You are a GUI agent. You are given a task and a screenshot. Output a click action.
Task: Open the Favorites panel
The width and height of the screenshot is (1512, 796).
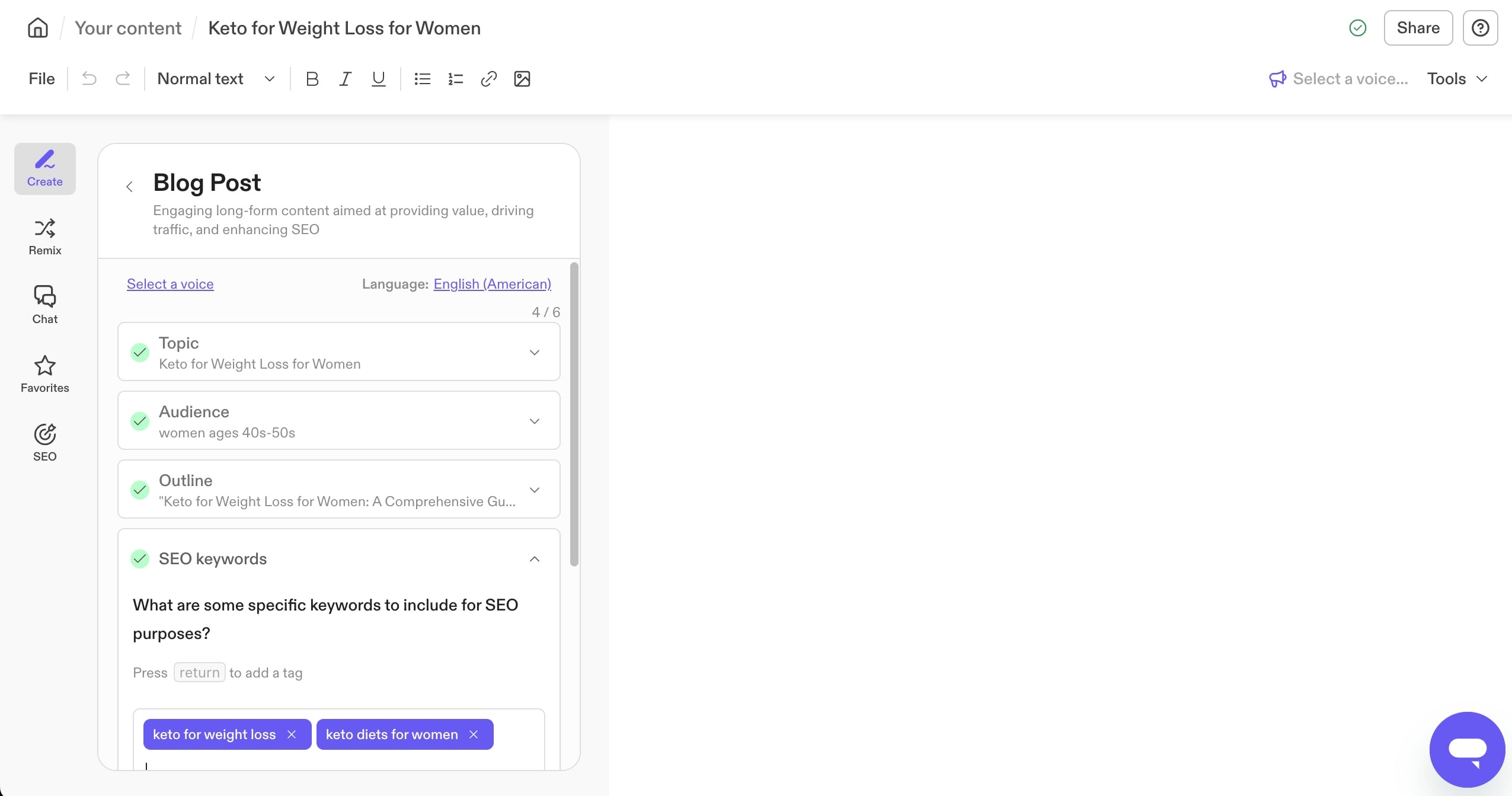tap(44, 373)
